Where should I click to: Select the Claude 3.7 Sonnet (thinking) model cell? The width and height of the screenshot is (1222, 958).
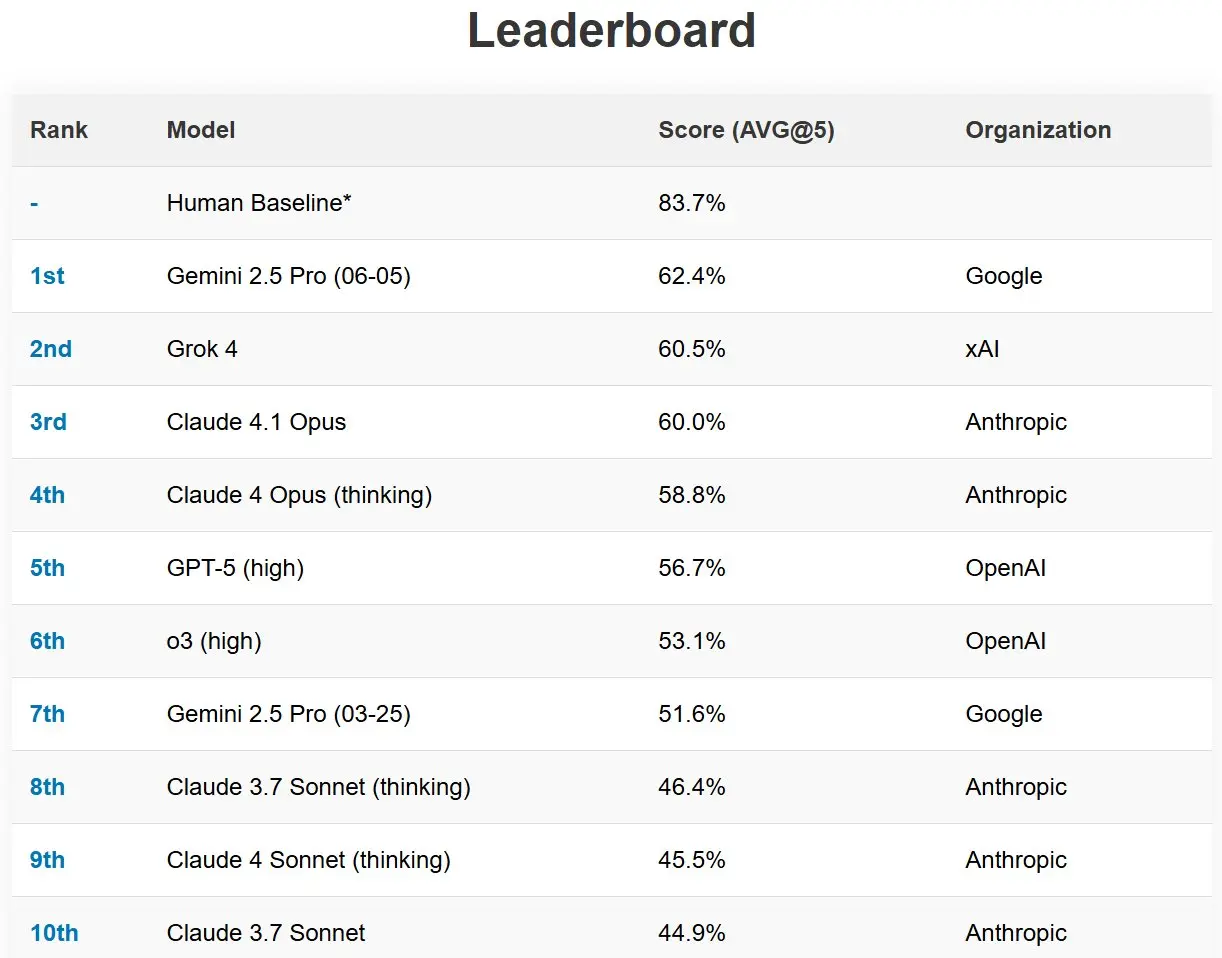coord(319,787)
